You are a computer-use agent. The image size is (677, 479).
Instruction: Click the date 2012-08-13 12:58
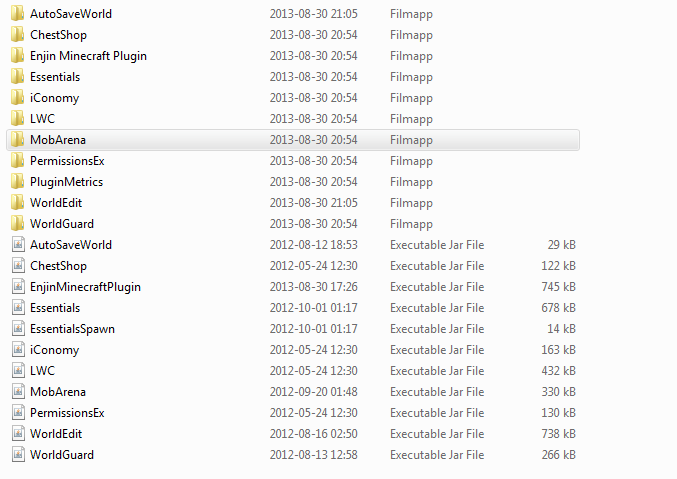(x=313, y=455)
